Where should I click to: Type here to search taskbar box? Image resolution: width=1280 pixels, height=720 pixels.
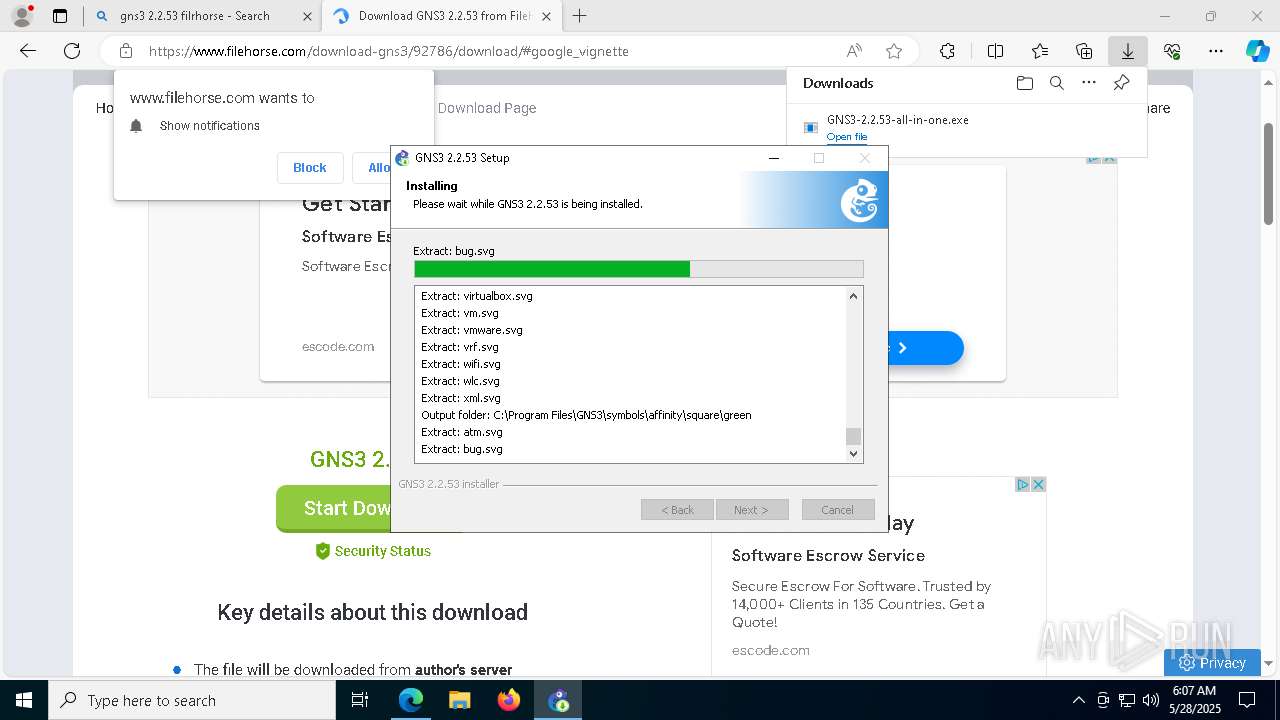(x=191, y=700)
